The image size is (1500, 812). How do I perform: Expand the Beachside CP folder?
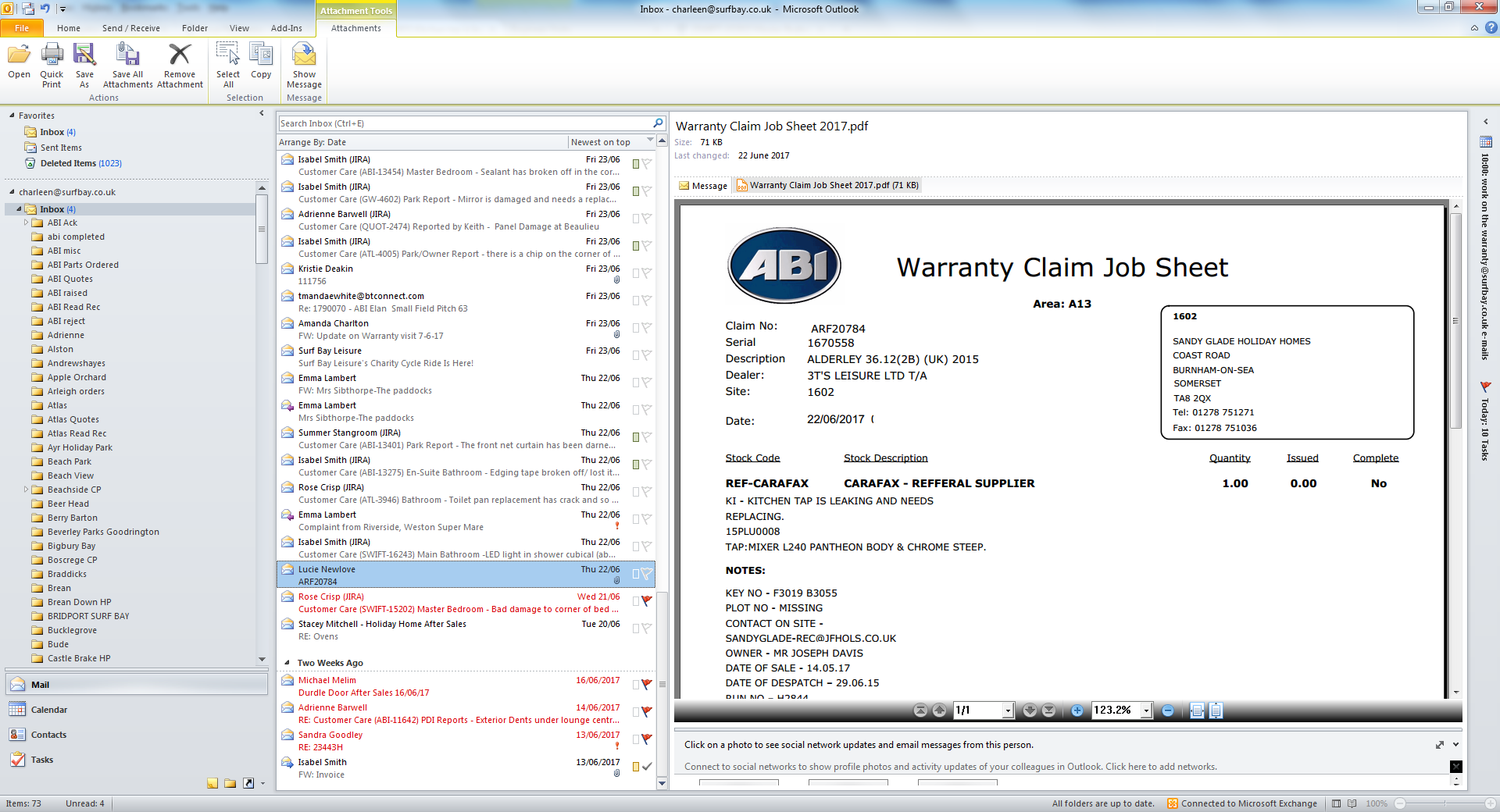(x=27, y=490)
